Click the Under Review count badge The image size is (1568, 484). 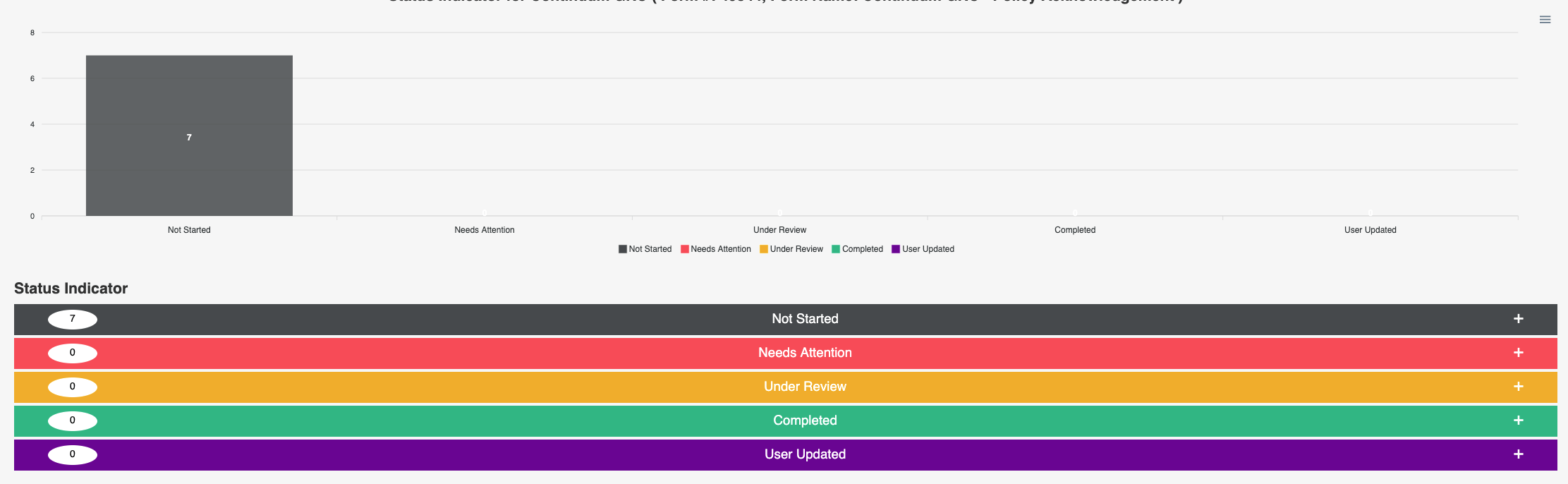(x=73, y=387)
